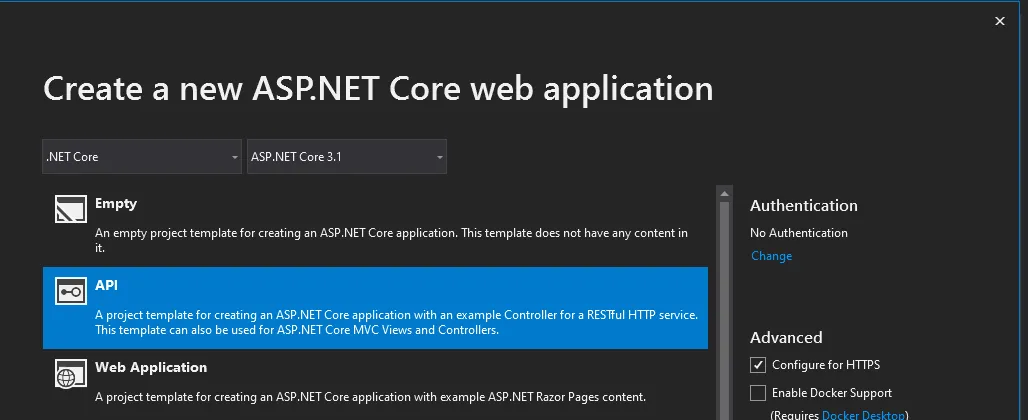Close the dialog with the X button

(1000, 22)
